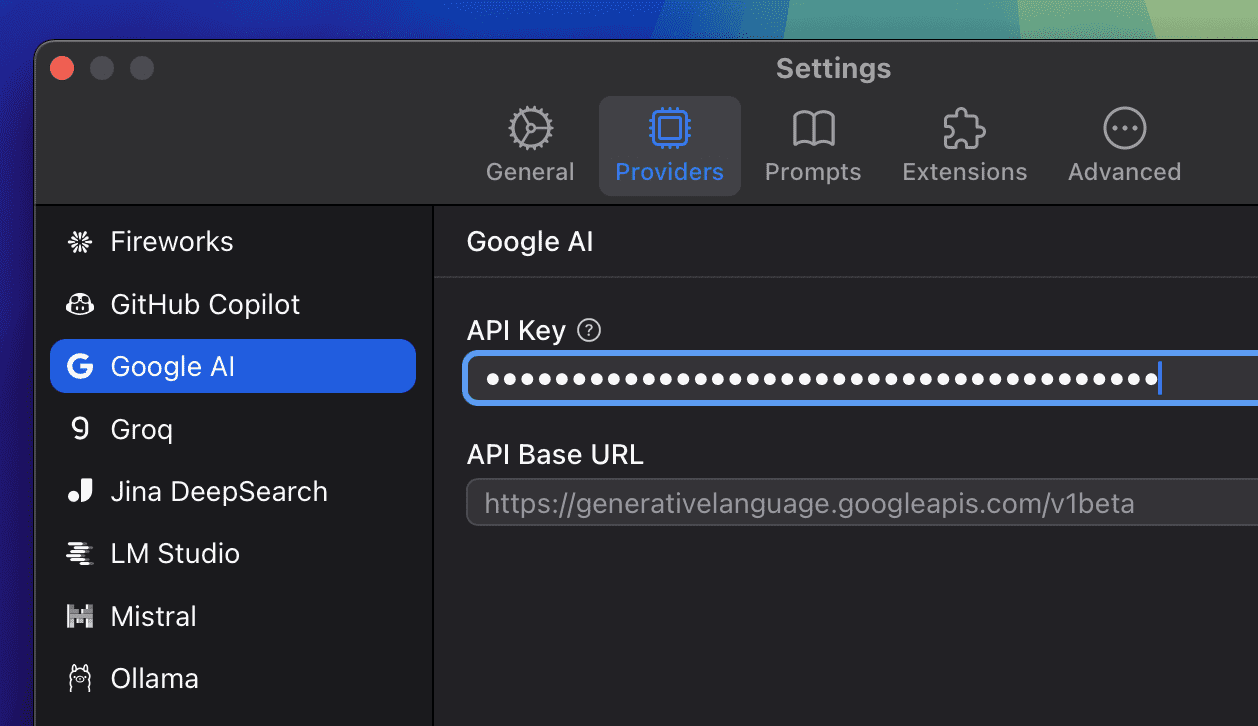Select Groq provider label
The image size is (1258, 726).
141,429
